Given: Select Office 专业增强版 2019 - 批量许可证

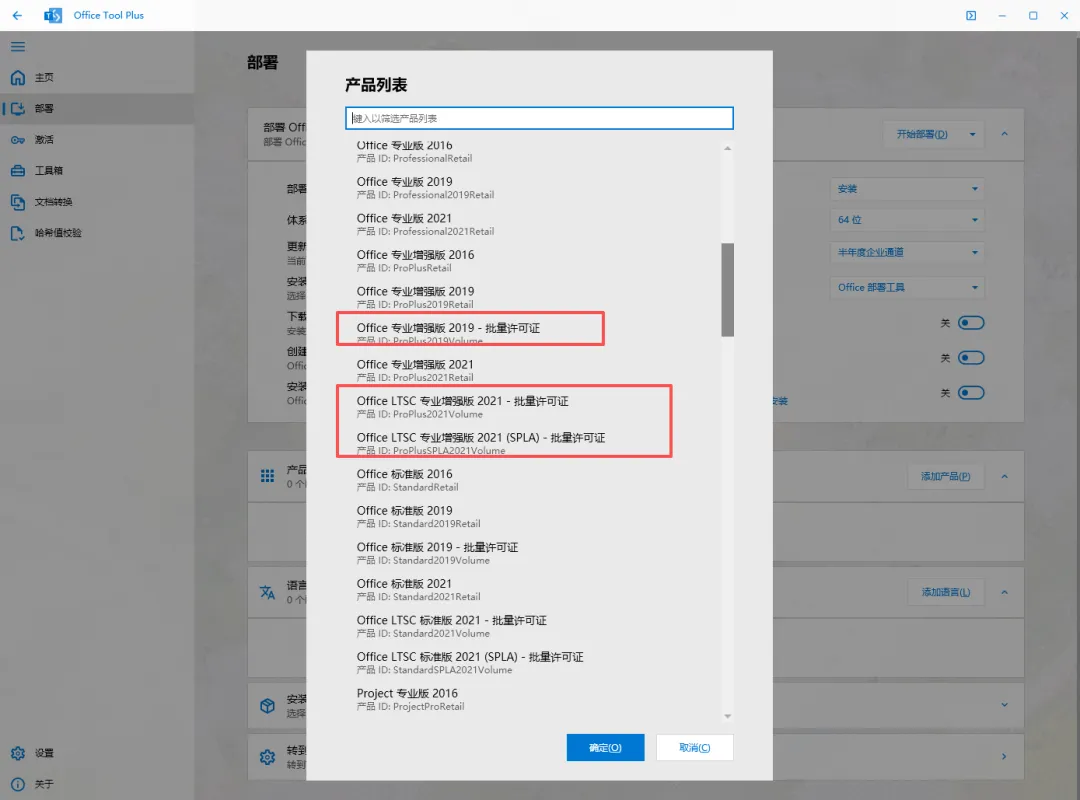Looking at the screenshot, I should [x=532, y=334].
